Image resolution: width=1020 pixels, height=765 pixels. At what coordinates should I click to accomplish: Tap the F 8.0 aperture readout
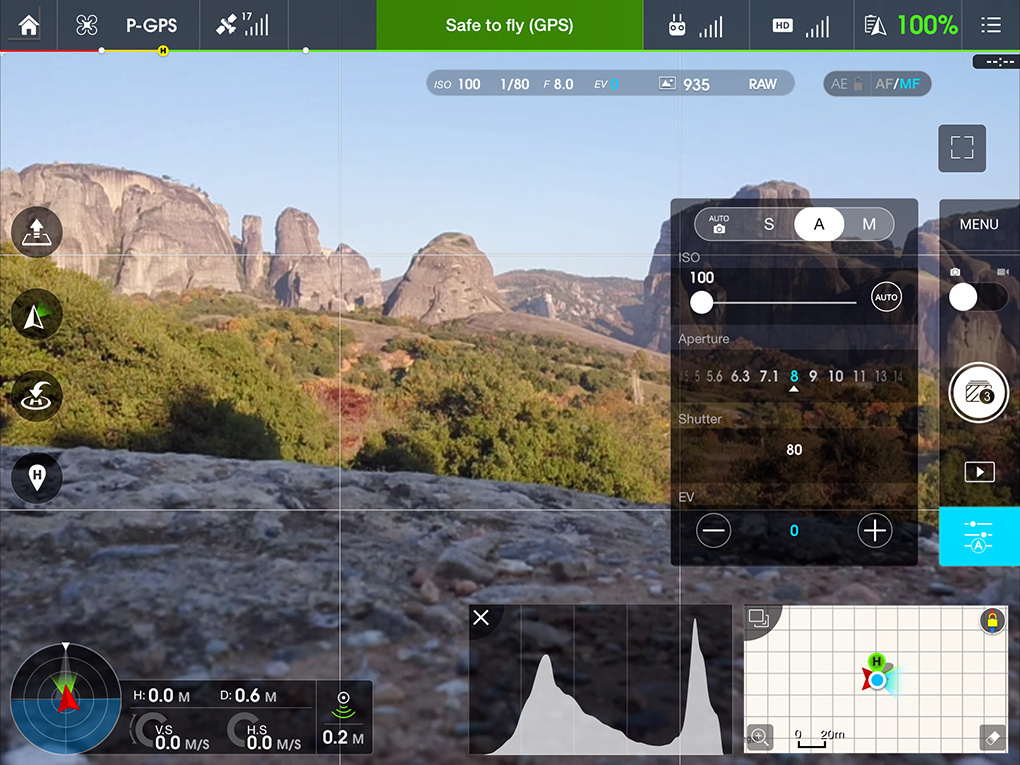pos(558,85)
